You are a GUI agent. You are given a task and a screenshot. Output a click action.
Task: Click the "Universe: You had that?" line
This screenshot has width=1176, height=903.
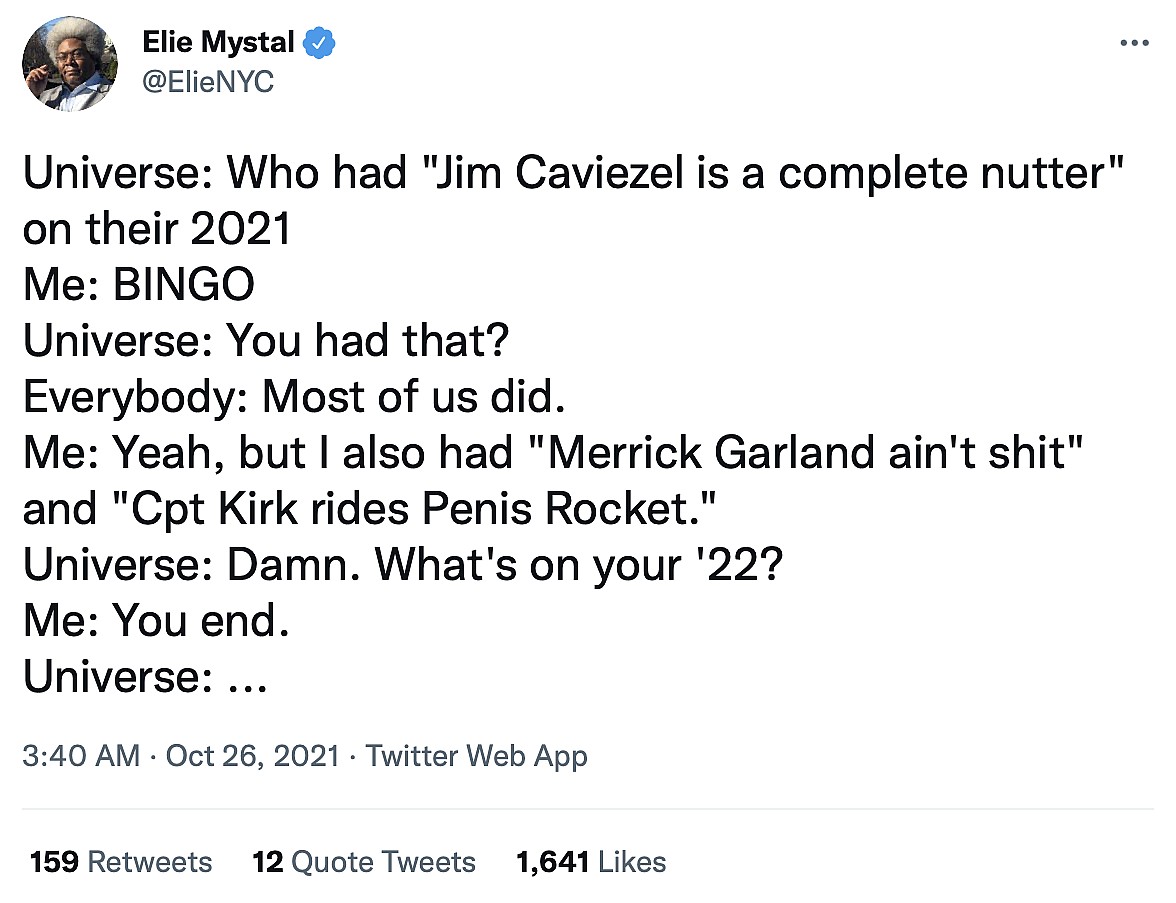point(267,342)
